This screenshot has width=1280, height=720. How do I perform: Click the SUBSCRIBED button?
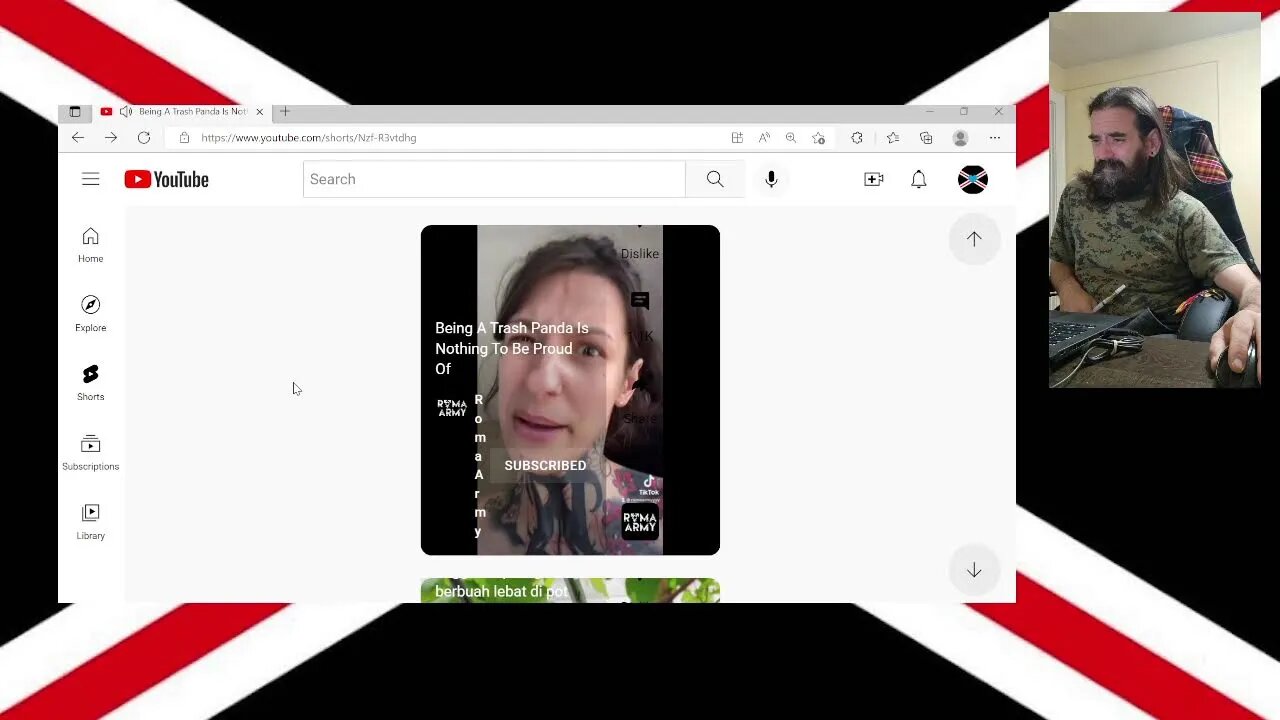pos(546,466)
